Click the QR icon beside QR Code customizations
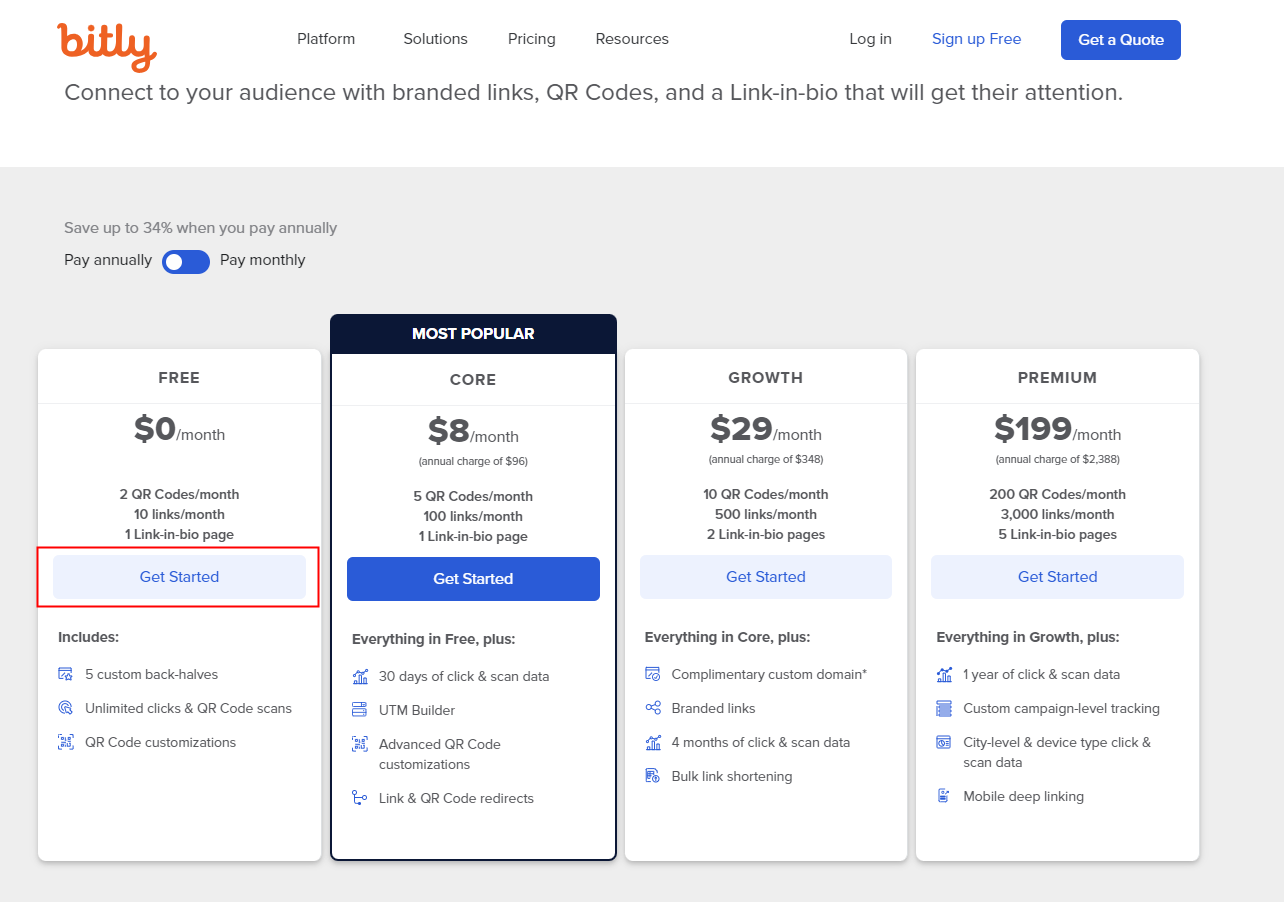Screen dimensions: 1284x902 [x=66, y=742]
